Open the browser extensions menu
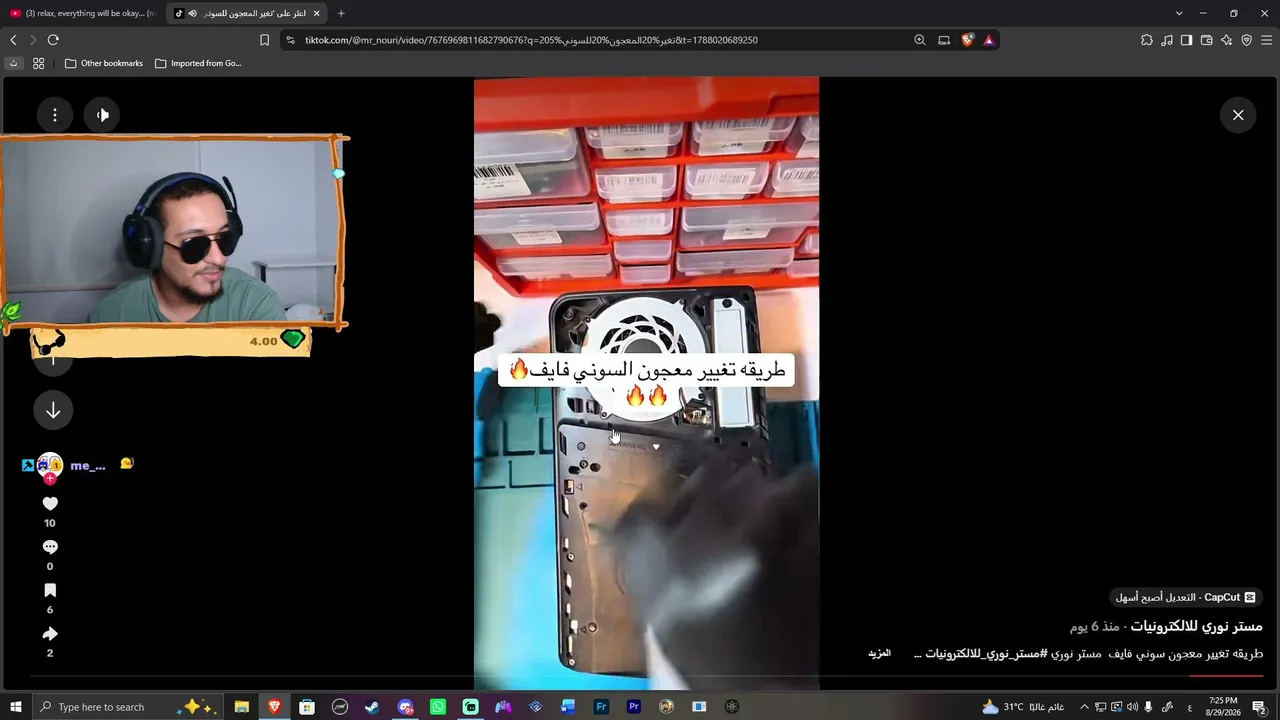The height and width of the screenshot is (720, 1280). [1147, 40]
